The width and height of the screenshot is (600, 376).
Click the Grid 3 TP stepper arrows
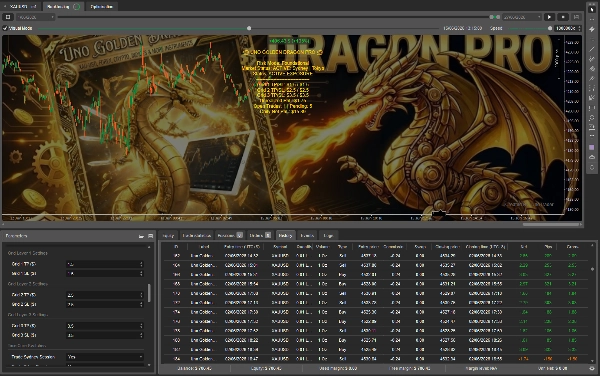tap(141, 326)
